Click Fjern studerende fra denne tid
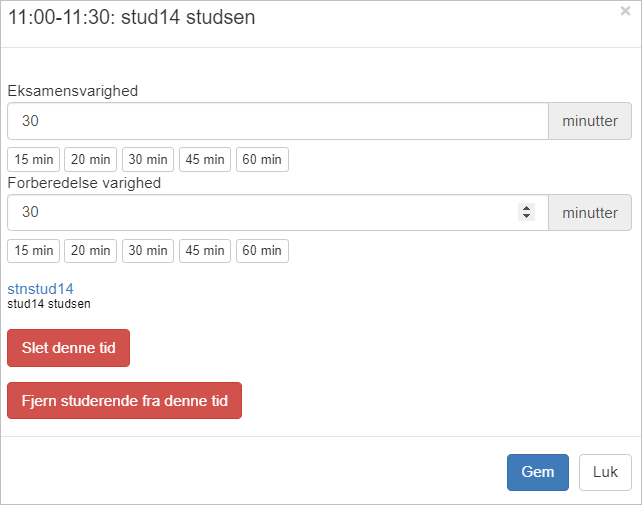The width and height of the screenshot is (642, 505). coord(124,400)
